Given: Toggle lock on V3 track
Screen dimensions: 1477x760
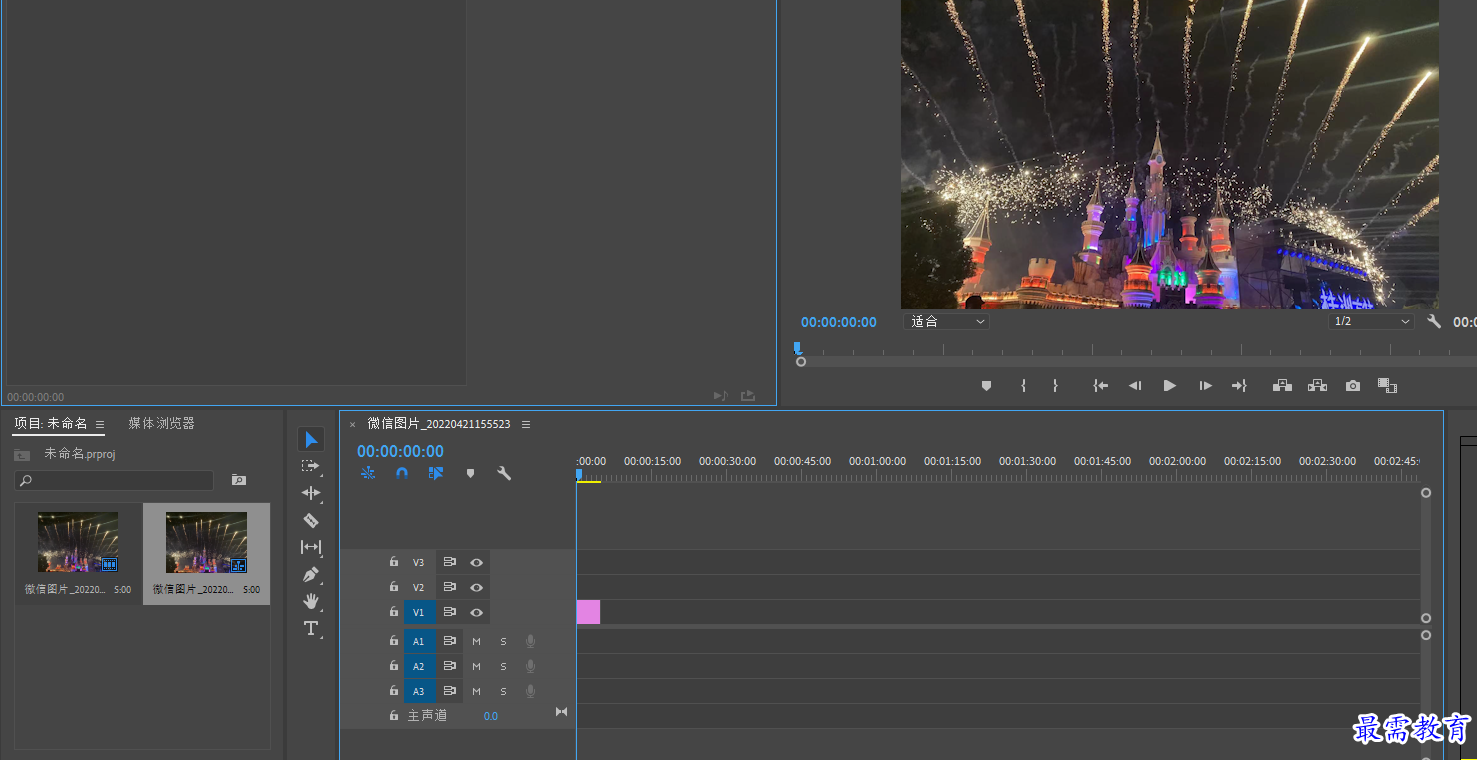Looking at the screenshot, I should [394, 562].
